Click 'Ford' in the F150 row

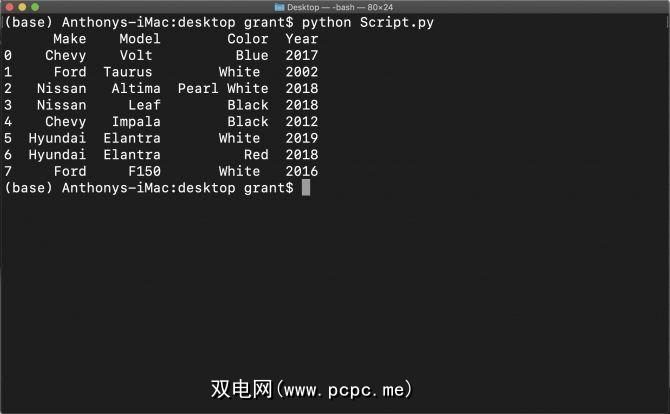point(70,171)
